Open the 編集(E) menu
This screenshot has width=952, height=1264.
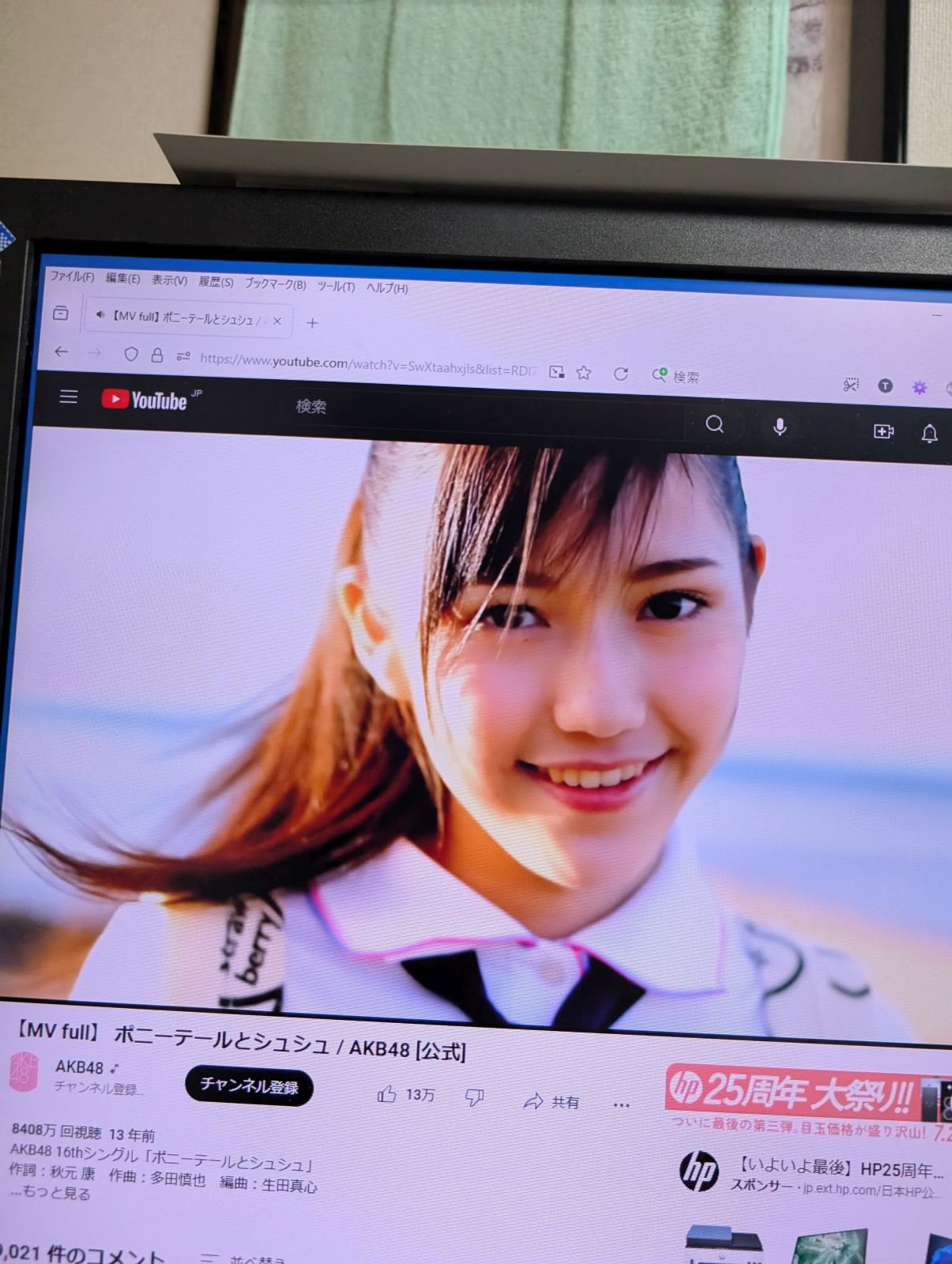[122, 278]
